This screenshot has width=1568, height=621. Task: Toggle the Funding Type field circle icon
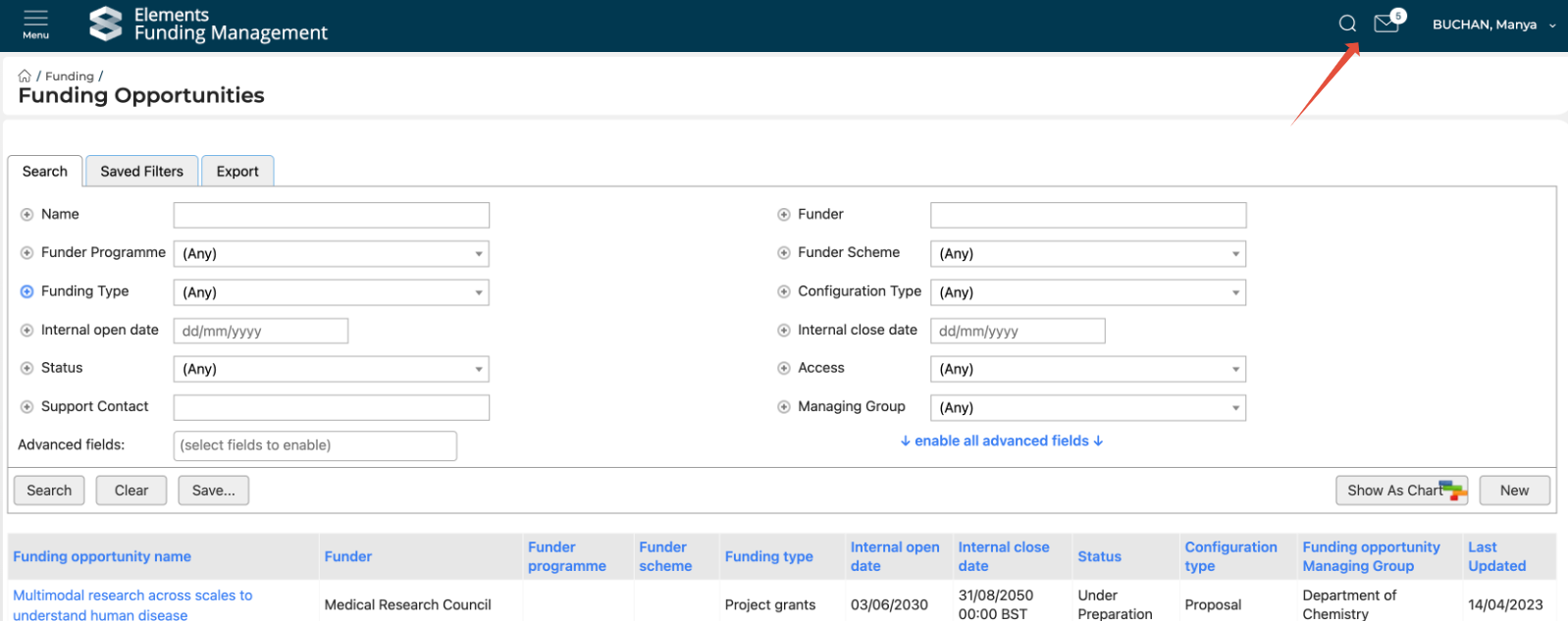[27, 292]
